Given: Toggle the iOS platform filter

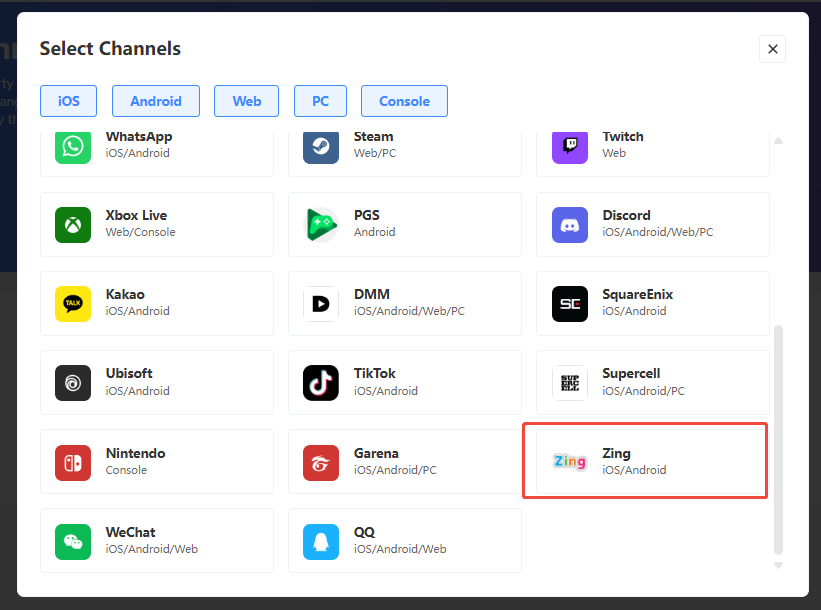Looking at the screenshot, I should click(69, 101).
